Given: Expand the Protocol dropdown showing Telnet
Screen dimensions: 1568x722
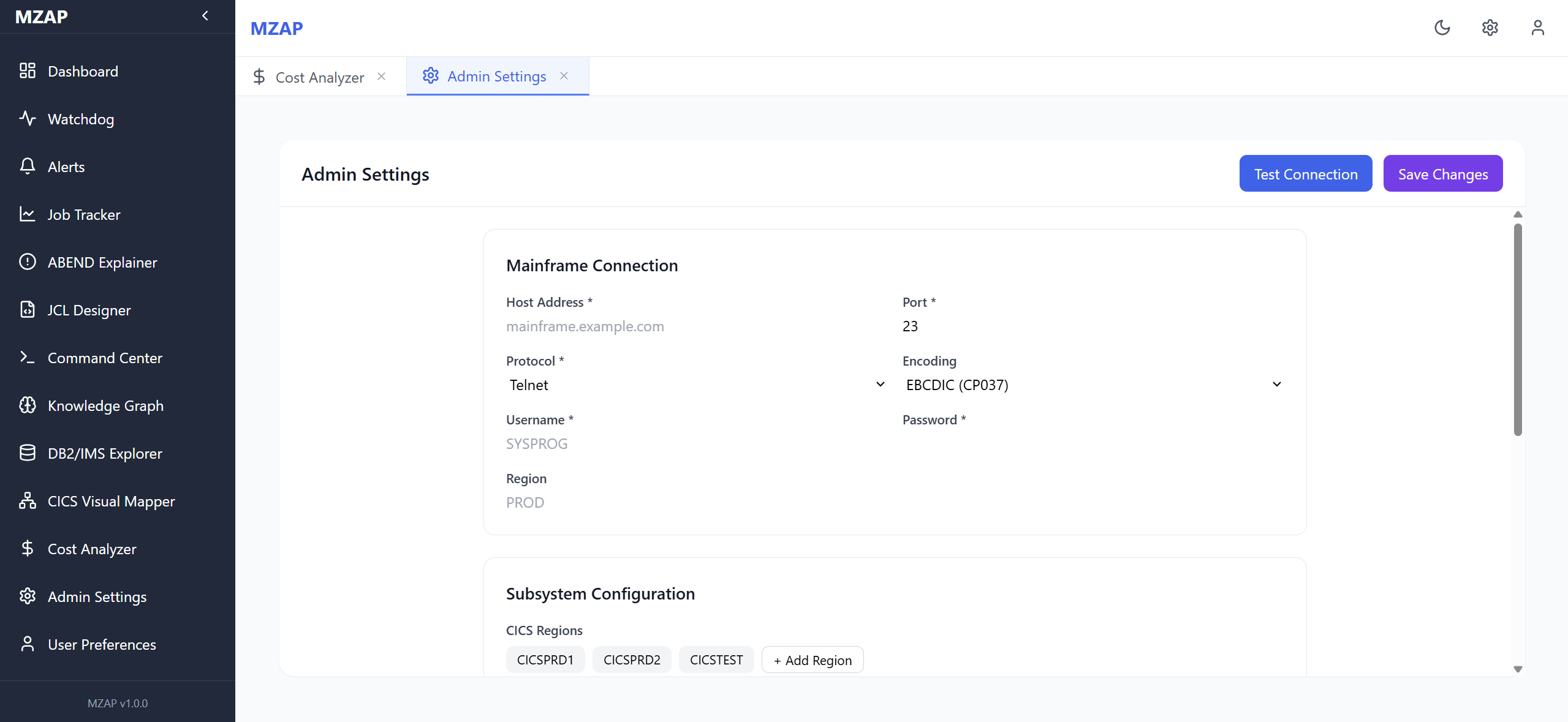Looking at the screenshot, I should 696,385.
